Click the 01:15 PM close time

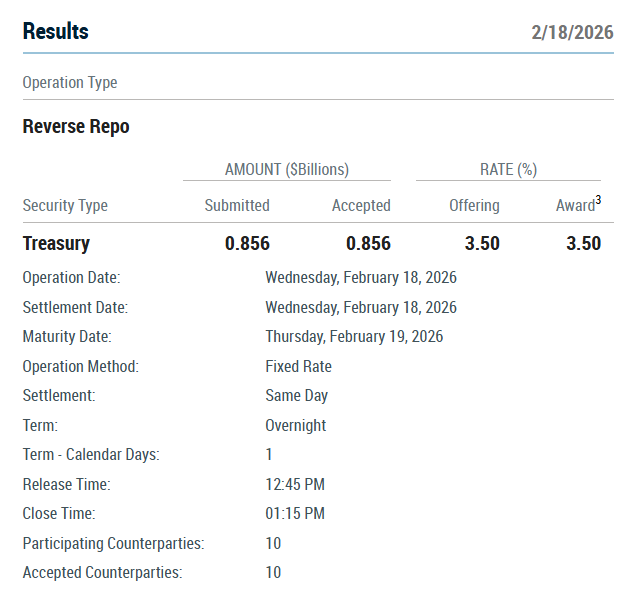click(295, 513)
